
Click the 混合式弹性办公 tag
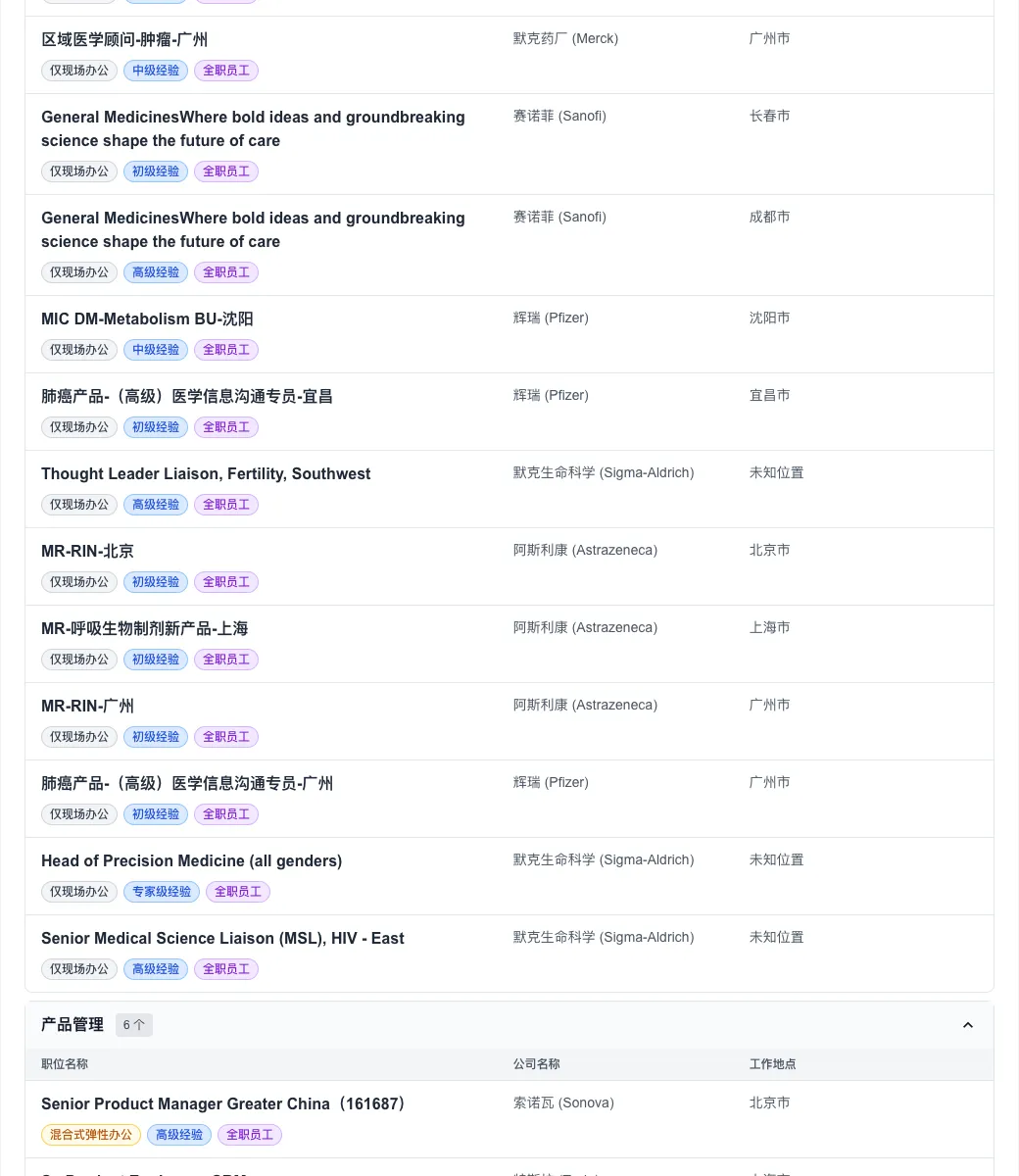point(91,1135)
